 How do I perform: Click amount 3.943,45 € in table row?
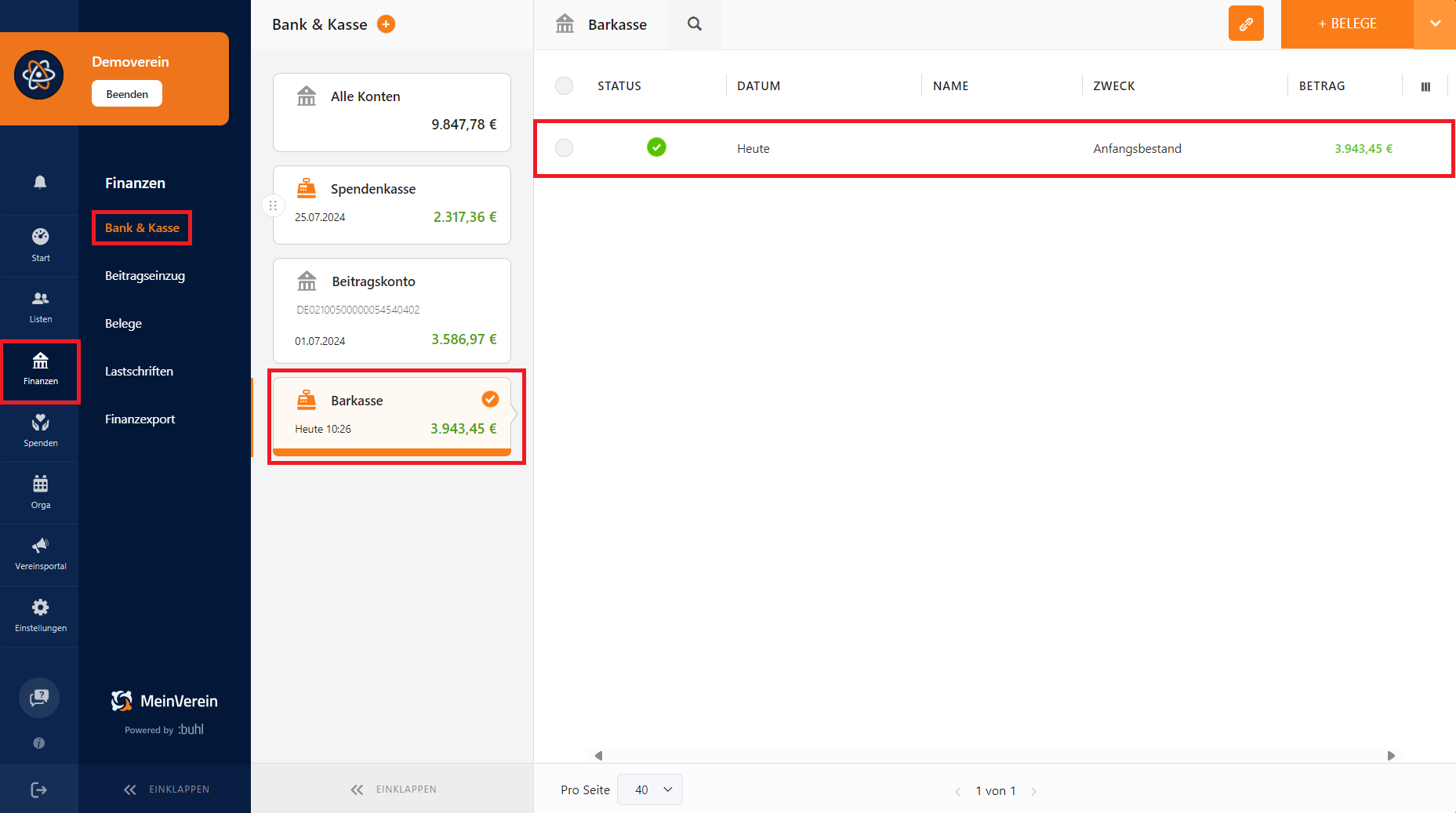1363,149
